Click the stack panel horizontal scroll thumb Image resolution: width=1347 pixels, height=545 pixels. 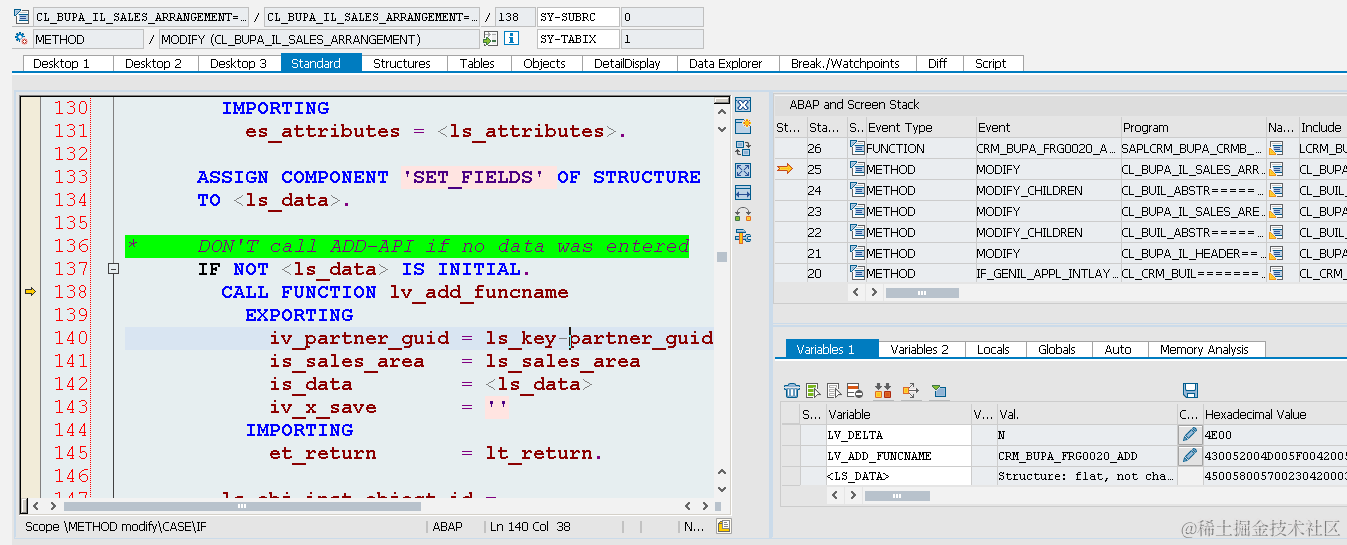click(x=922, y=293)
